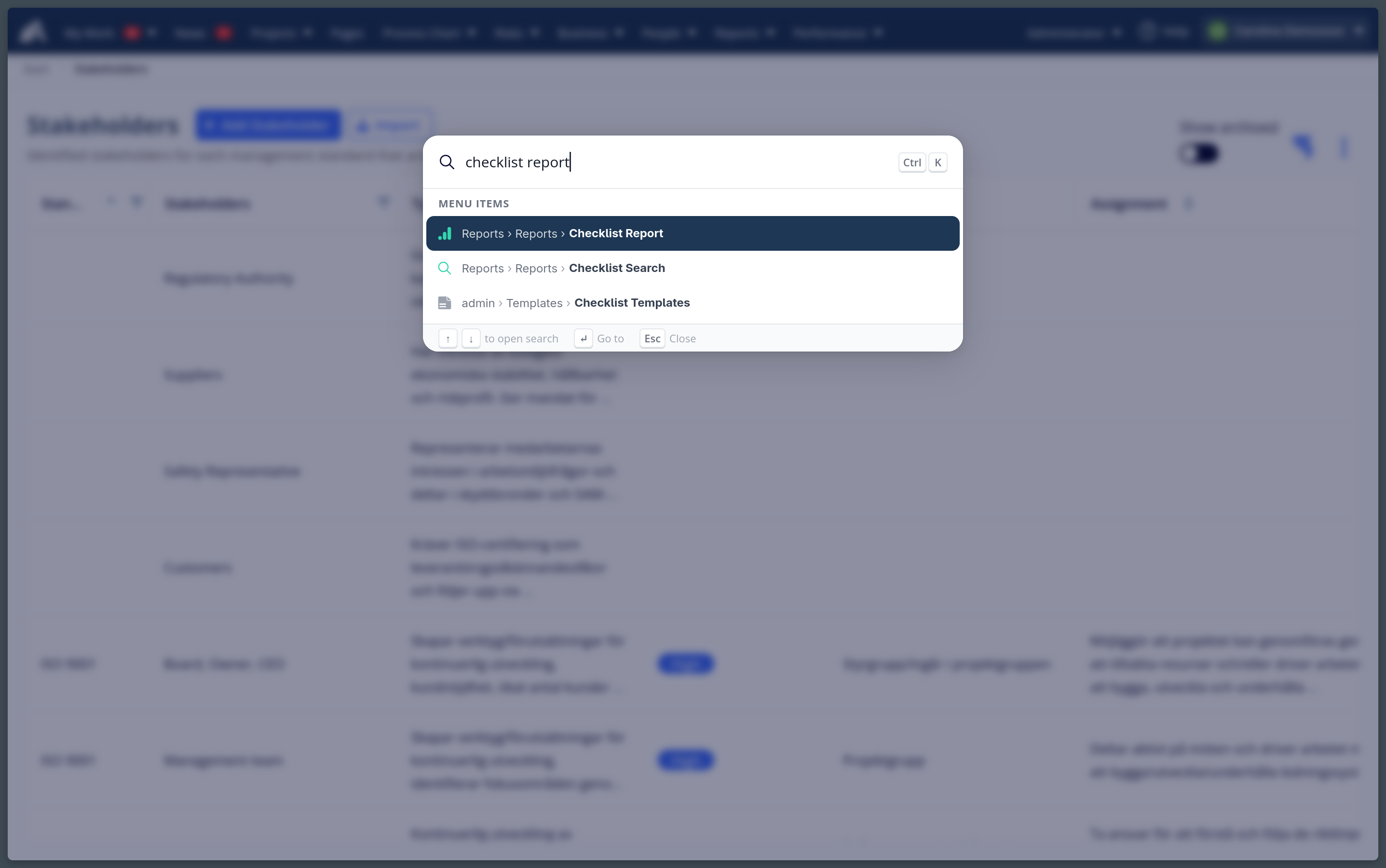The width and height of the screenshot is (1386, 868).
Task: Open the Checklist Templates entry
Action: pyautogui.click(x=632, y=302)
